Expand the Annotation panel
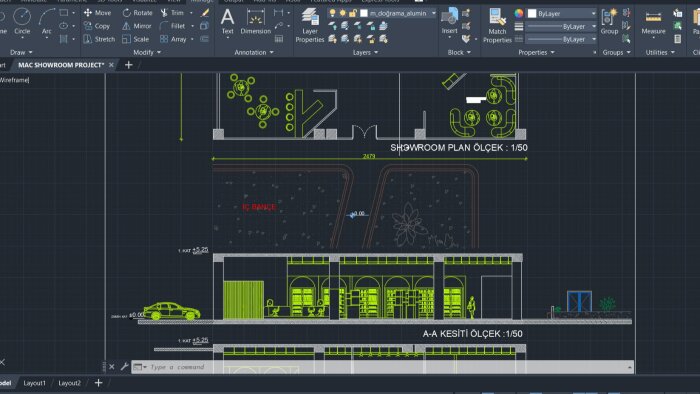The height and width of the screenshot is (394, 700). tap(254, 52)
